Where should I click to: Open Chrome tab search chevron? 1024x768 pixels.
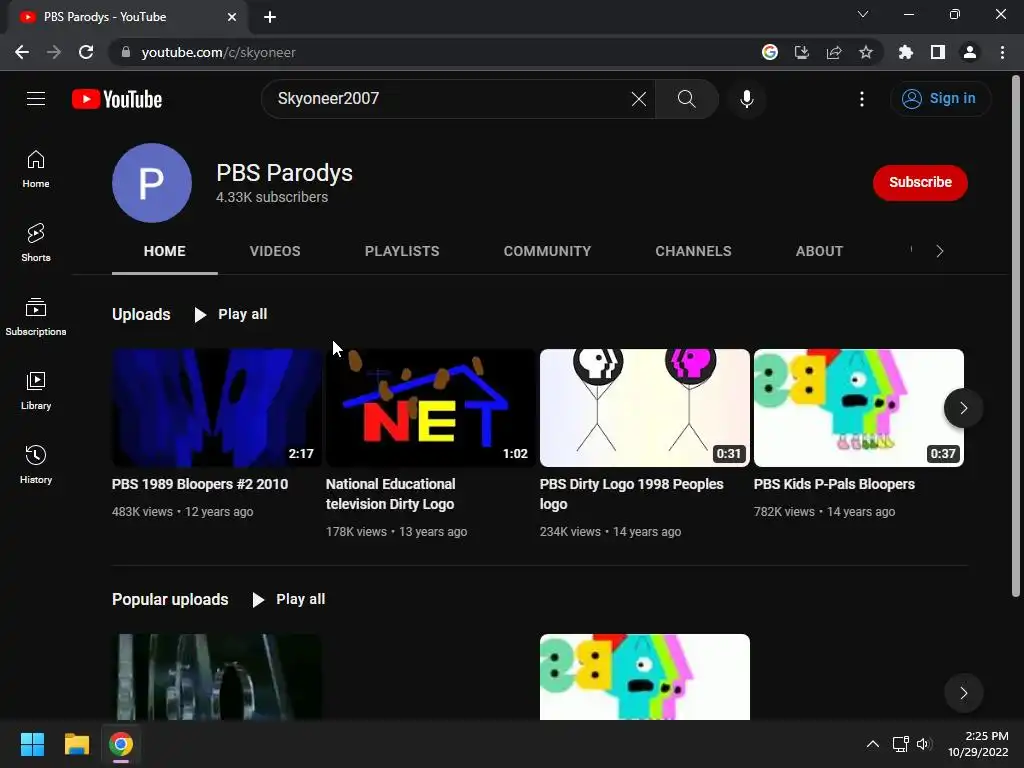pos(863,14)
